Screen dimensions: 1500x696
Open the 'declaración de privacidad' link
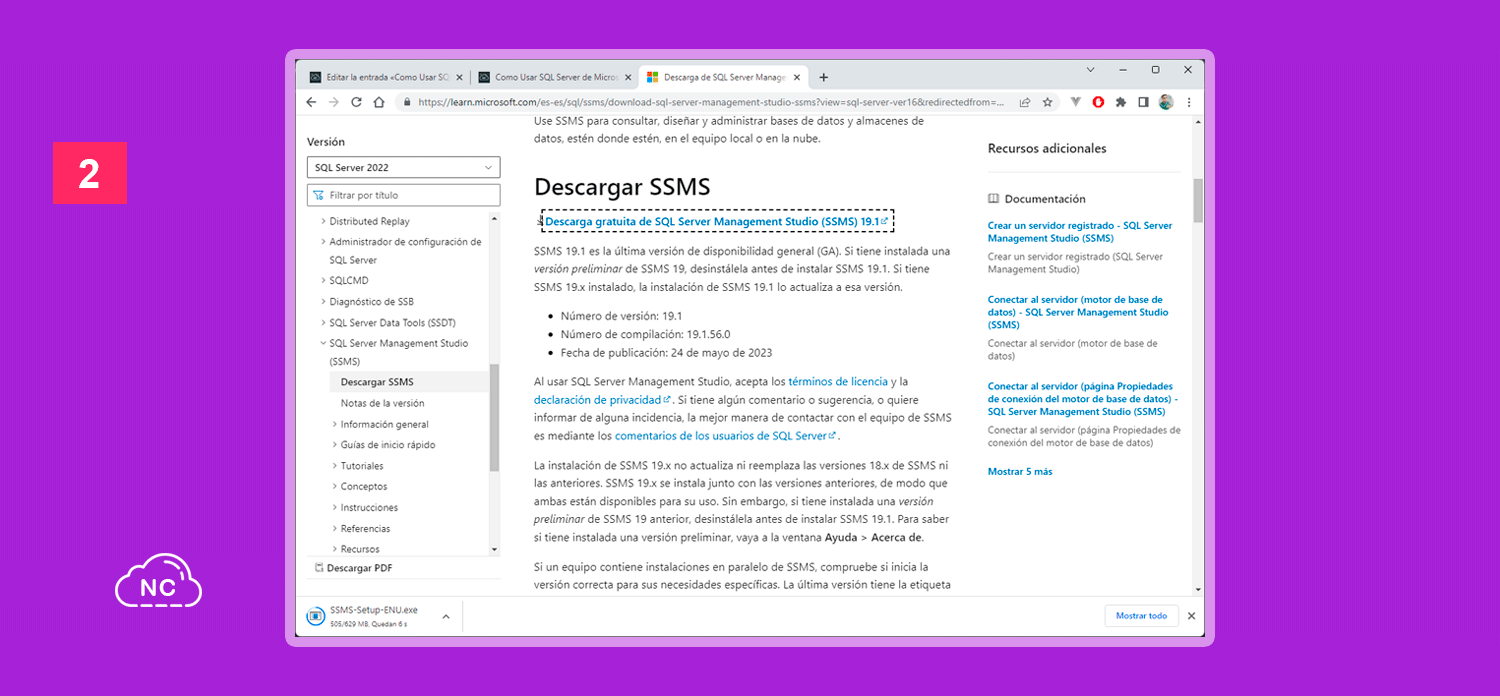(x=603, y=399)
